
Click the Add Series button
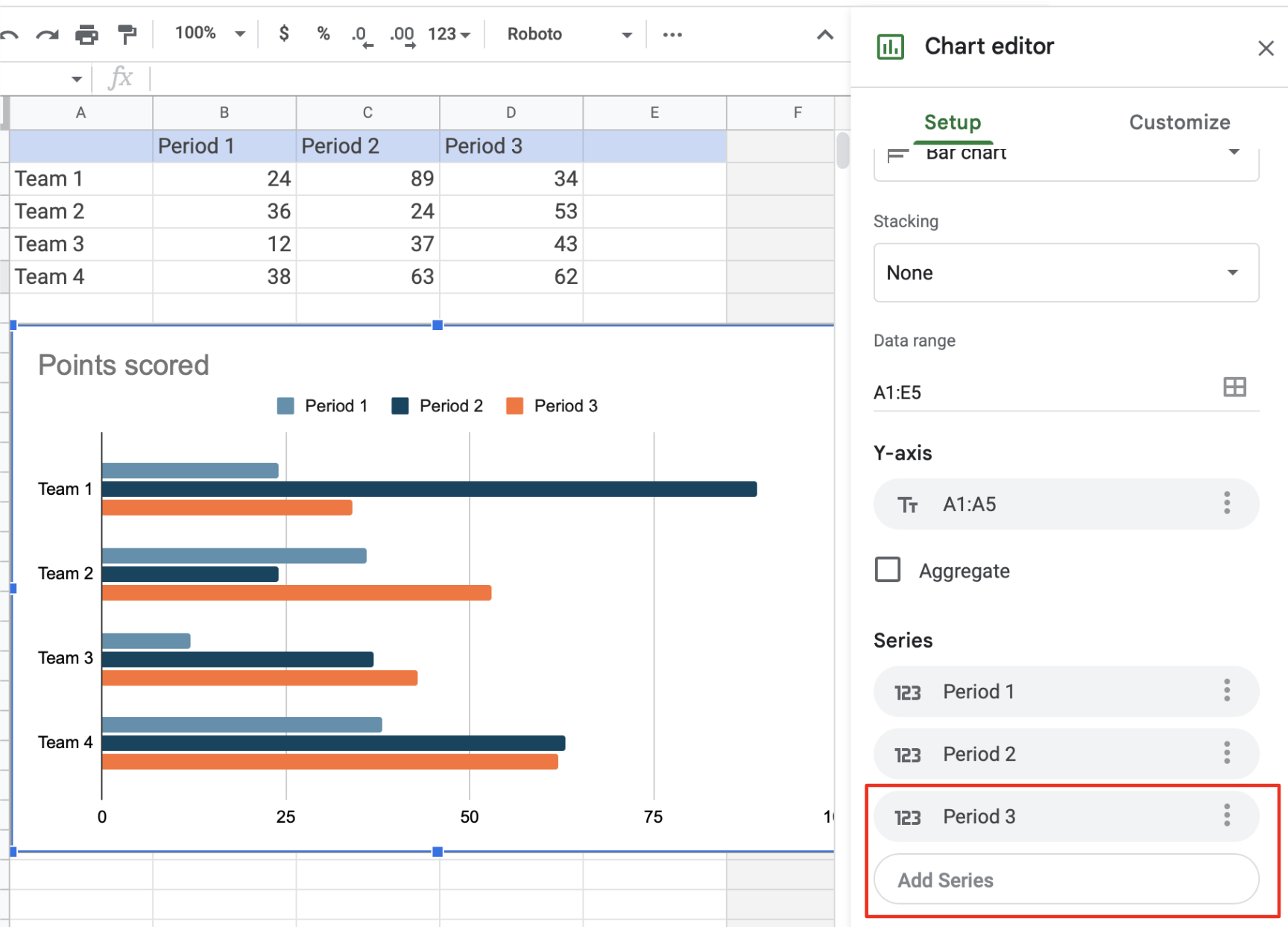click(1065, 880)
